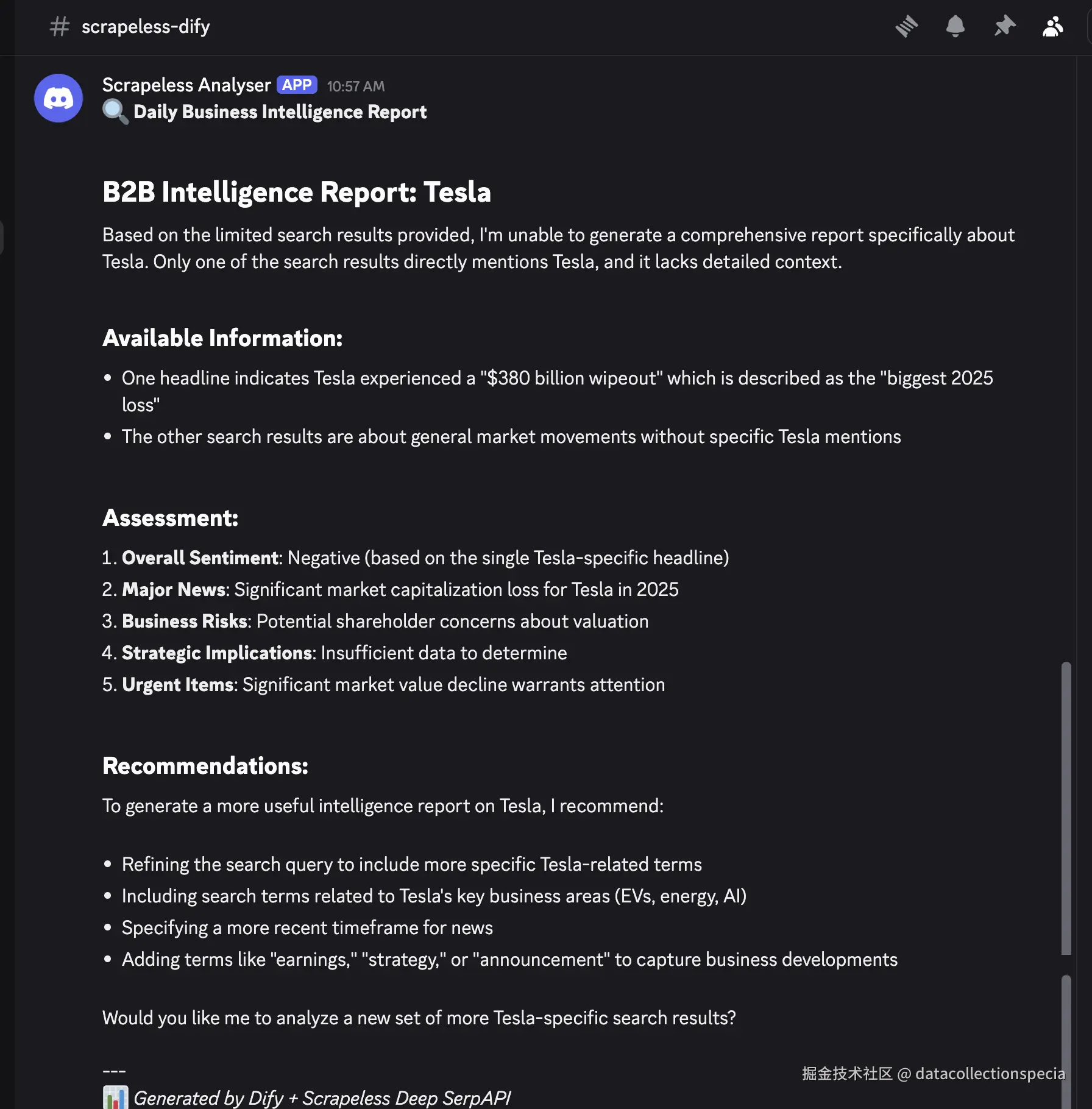Click the notification bell icon
1092x1109 pixels.
tap(955, 26)
